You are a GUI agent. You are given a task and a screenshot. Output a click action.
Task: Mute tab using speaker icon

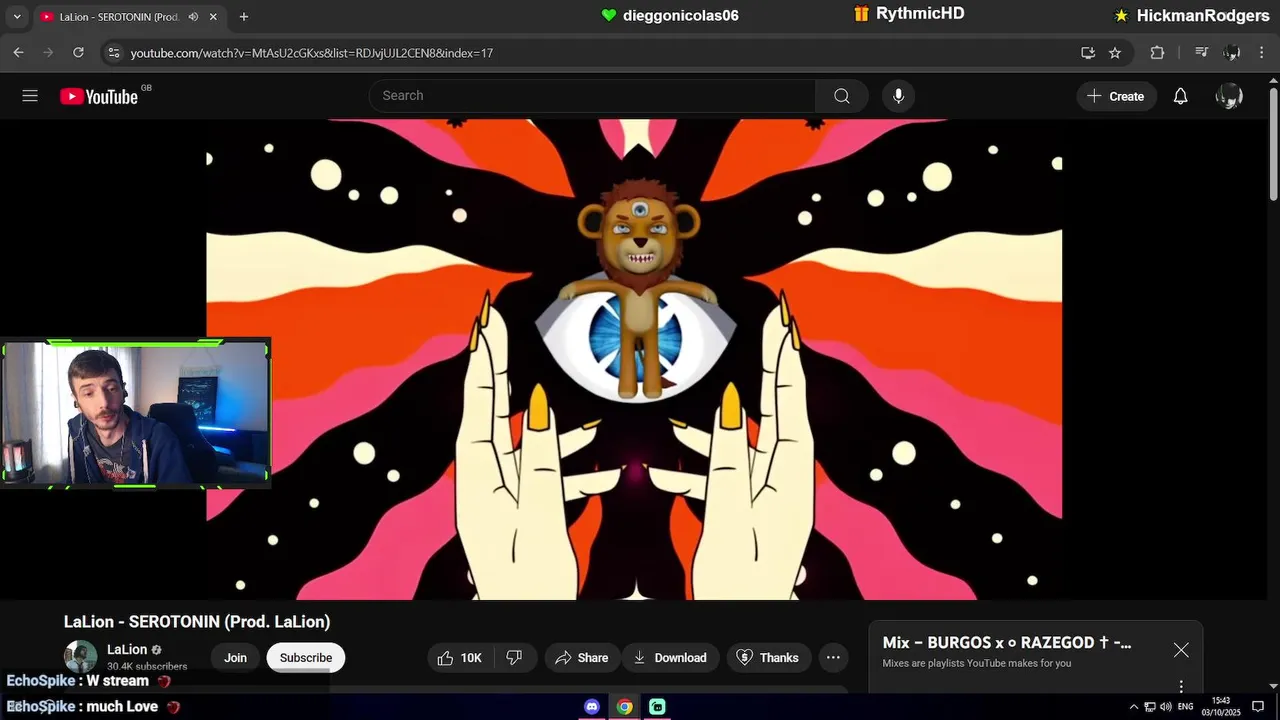click(x=193, y=17)
